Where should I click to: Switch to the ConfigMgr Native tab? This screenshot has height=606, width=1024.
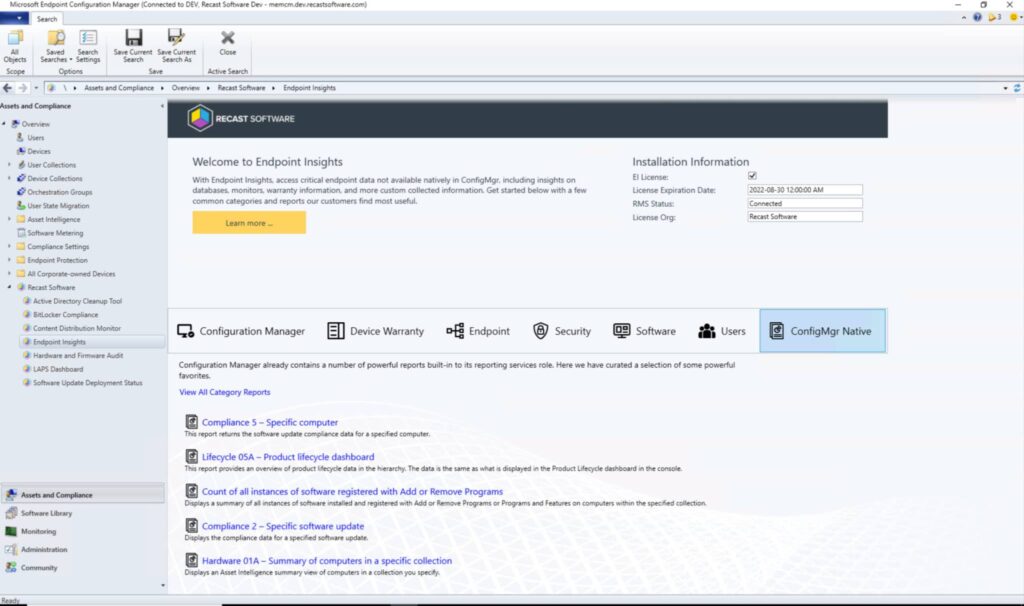click(822, 329)
